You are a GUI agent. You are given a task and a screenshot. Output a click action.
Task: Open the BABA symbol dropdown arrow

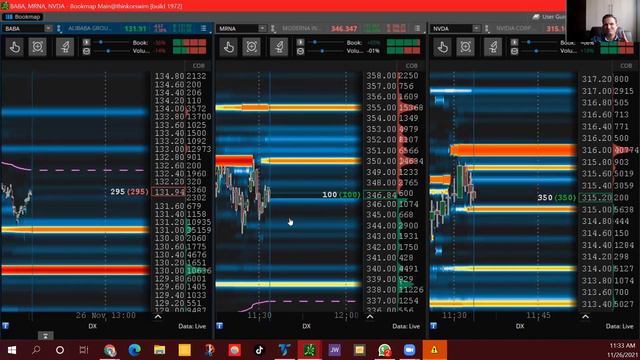(48, 29)
